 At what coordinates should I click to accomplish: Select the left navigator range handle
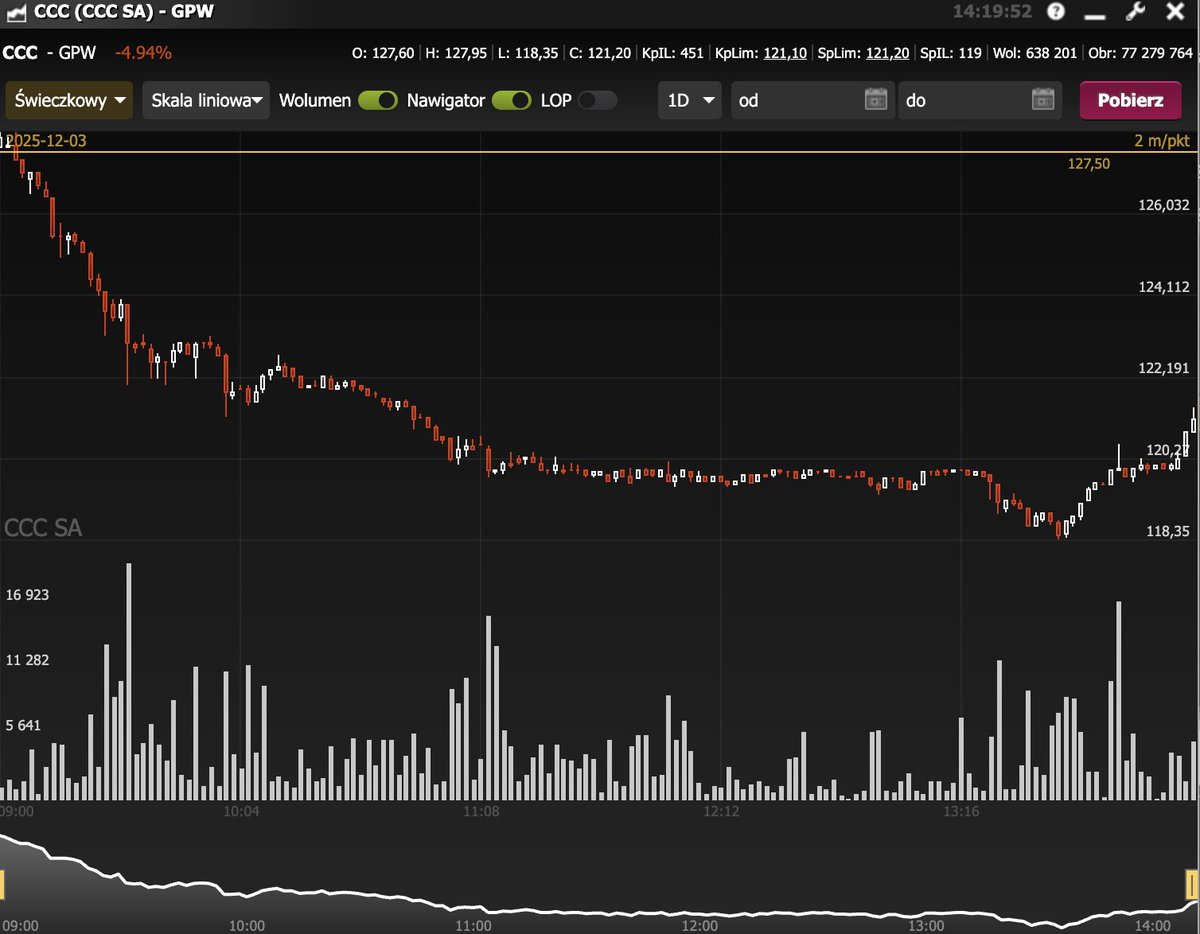2,884
